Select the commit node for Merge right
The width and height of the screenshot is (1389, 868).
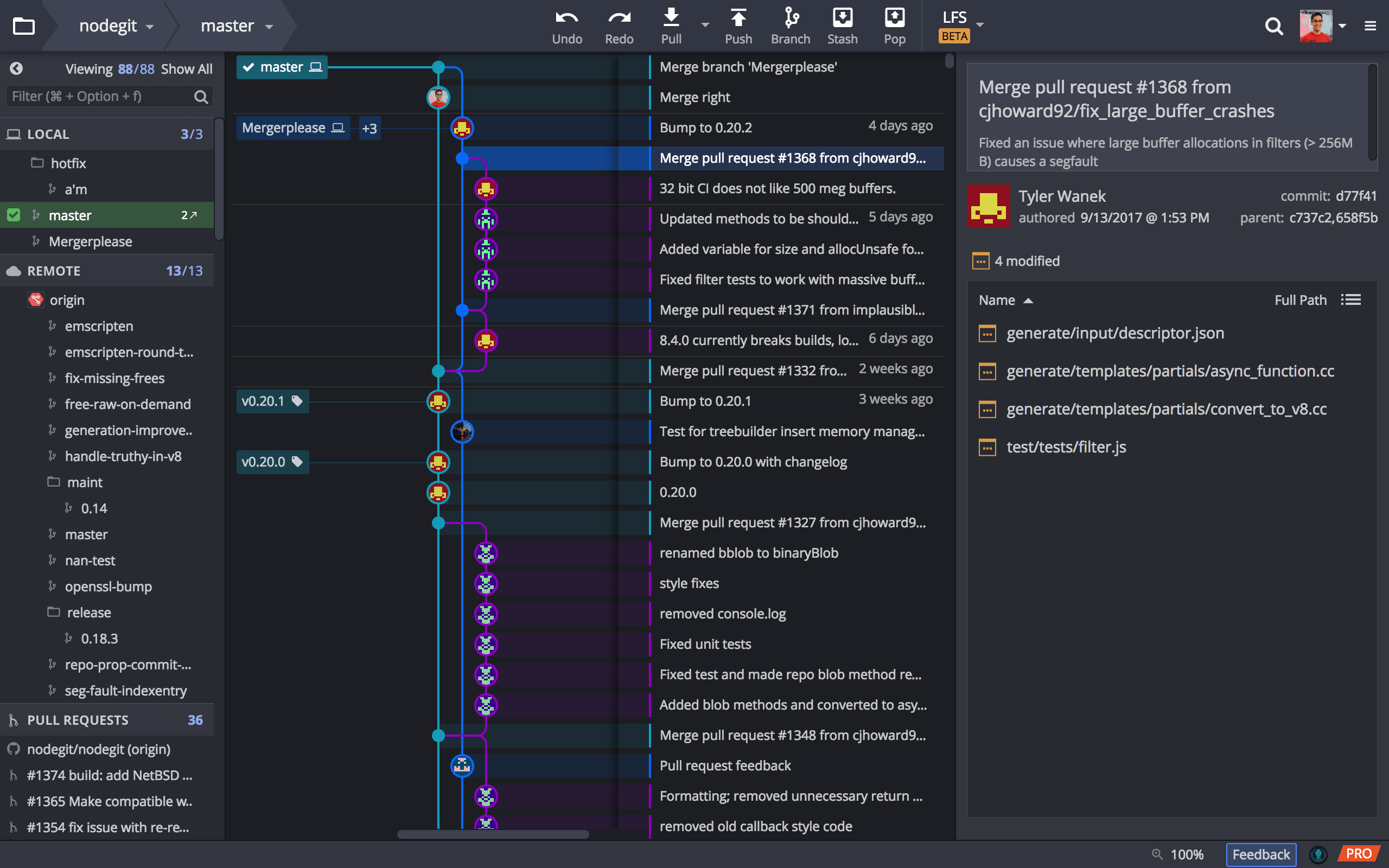click(438, 98)
